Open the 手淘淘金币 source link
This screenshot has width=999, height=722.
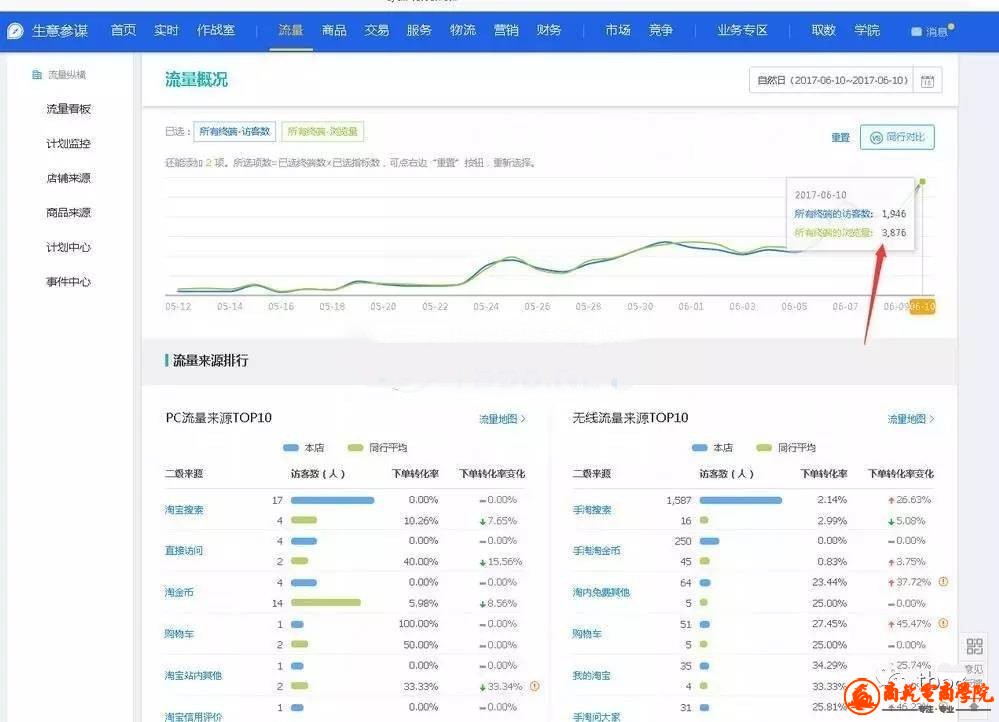tap(596, 551)
